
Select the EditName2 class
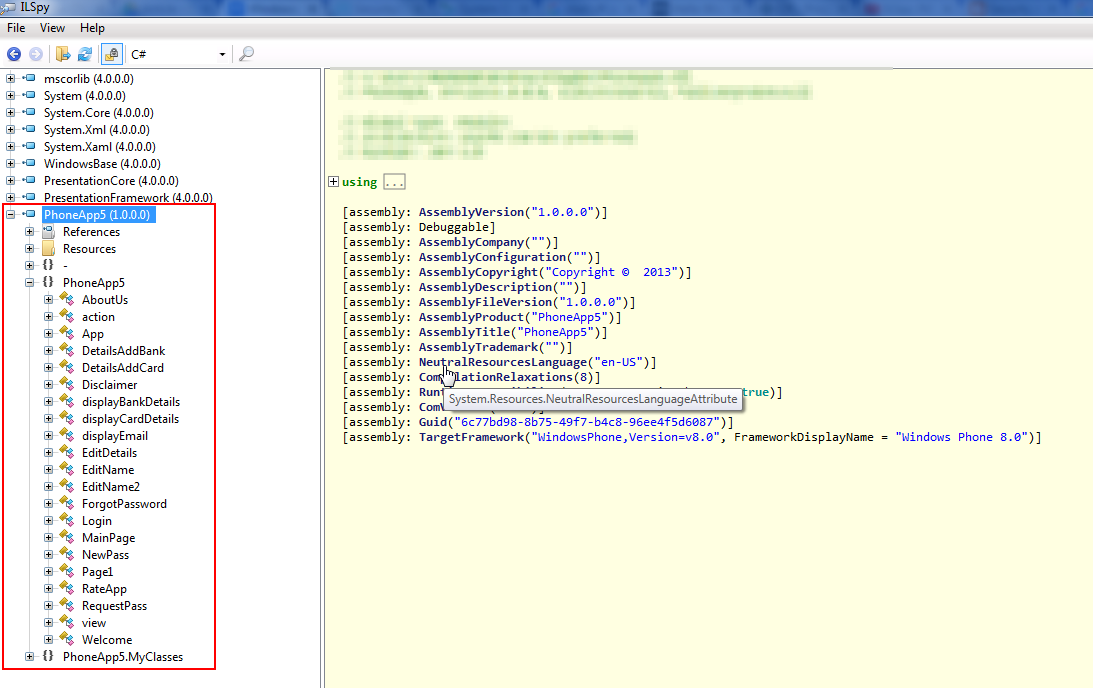coord(111,487)
